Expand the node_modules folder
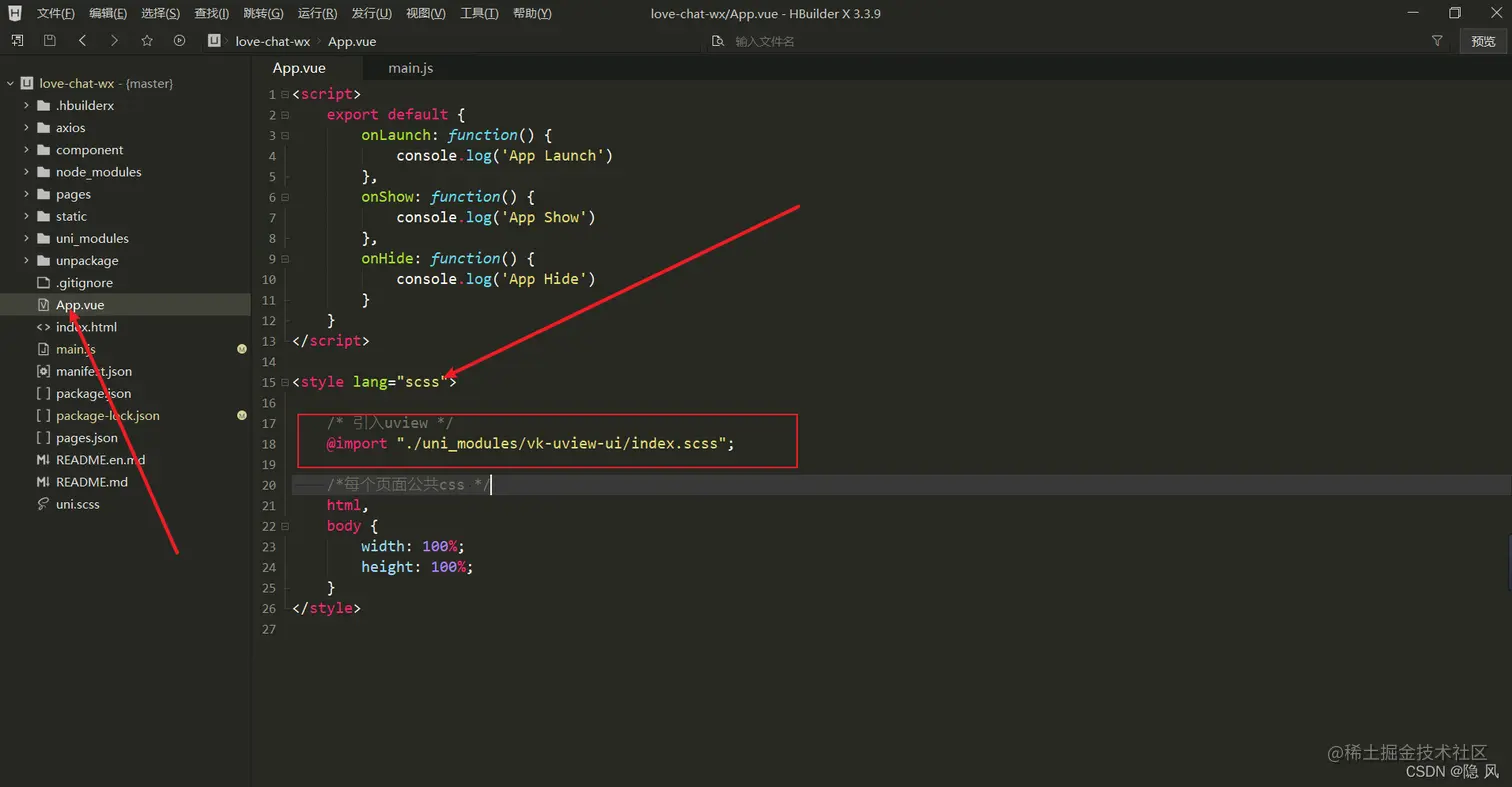The width and height of the screenshot is (1512, 787). (26, 172)
